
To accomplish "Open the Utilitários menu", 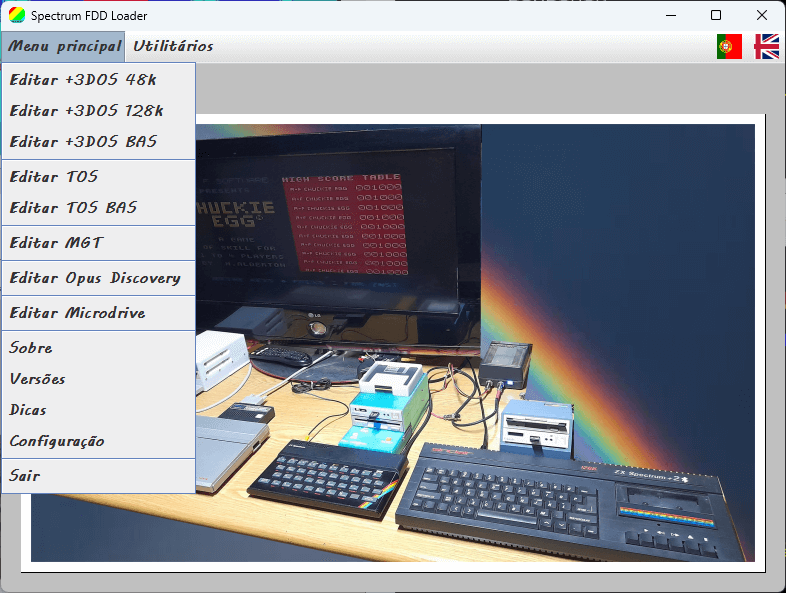I will click(173, 46).
